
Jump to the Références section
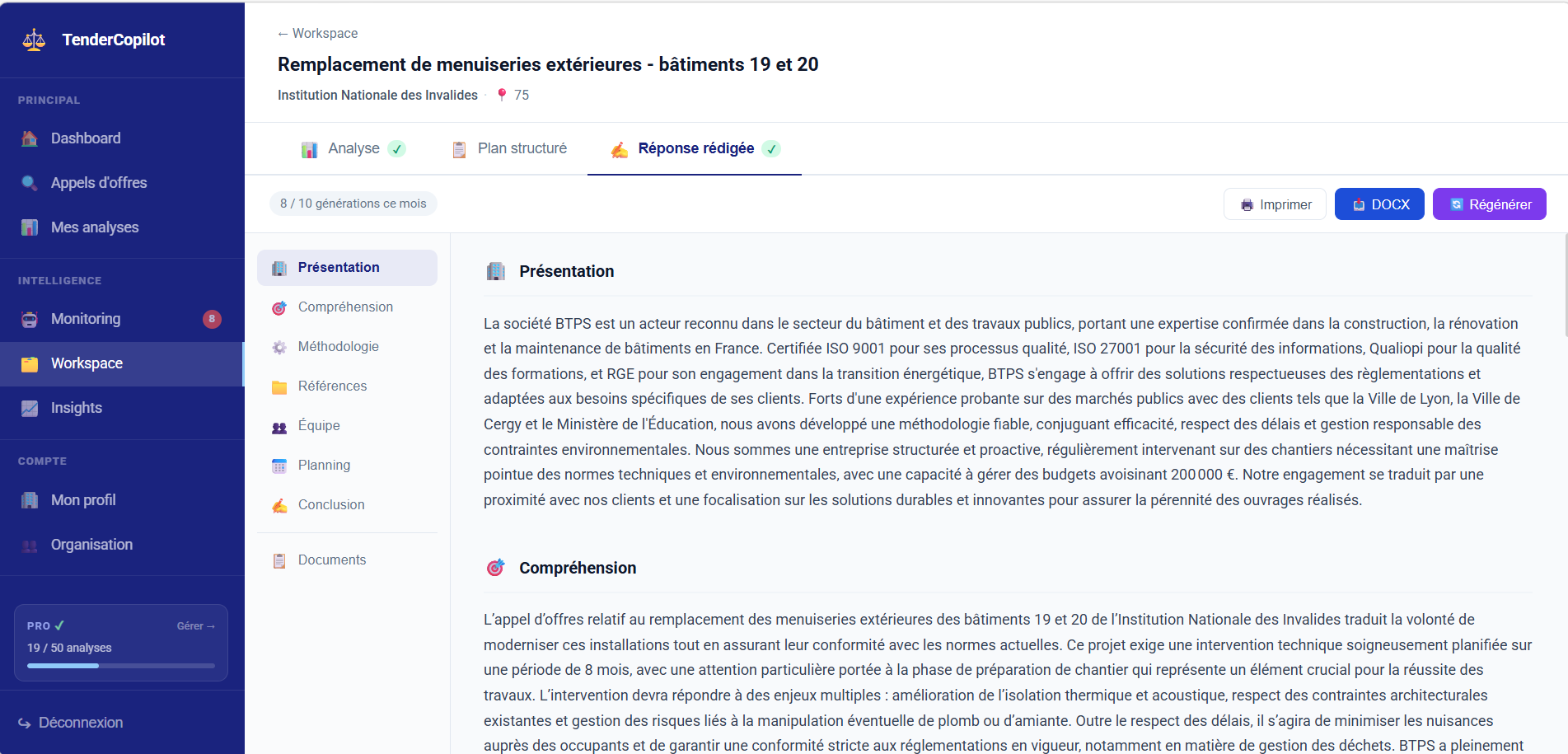click(x=332, y=386)
